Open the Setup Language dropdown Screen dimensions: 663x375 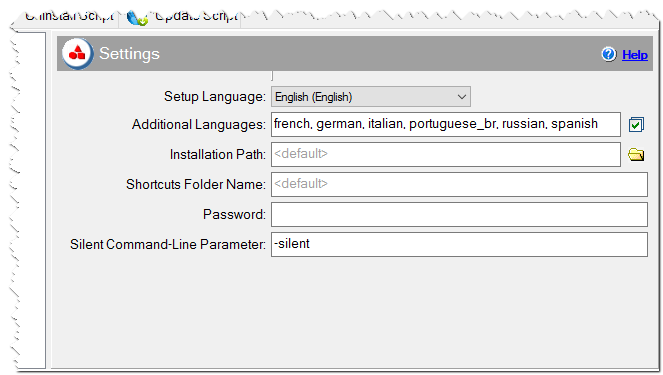(x=371, y=97)
